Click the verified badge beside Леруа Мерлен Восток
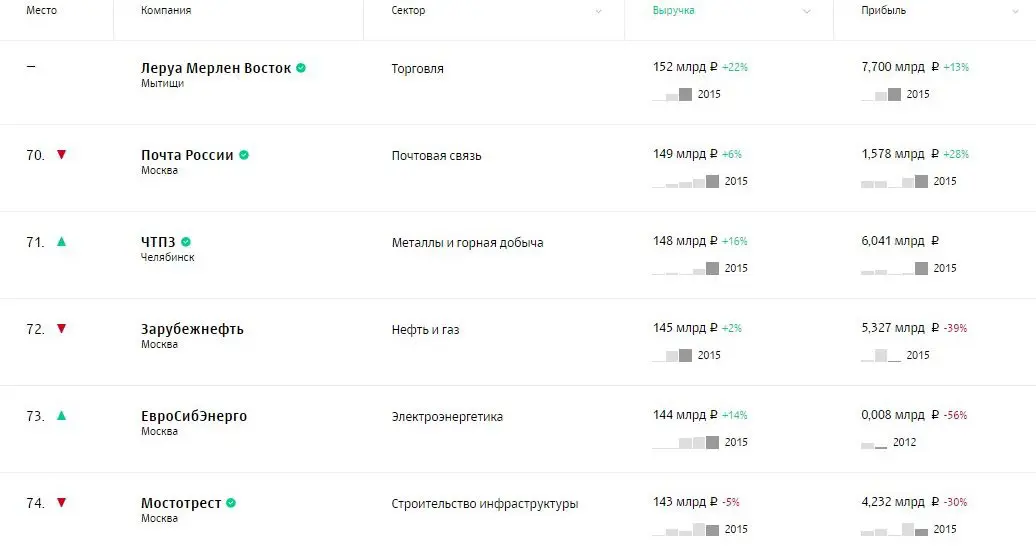1036x546 pixels. [301, 69]
